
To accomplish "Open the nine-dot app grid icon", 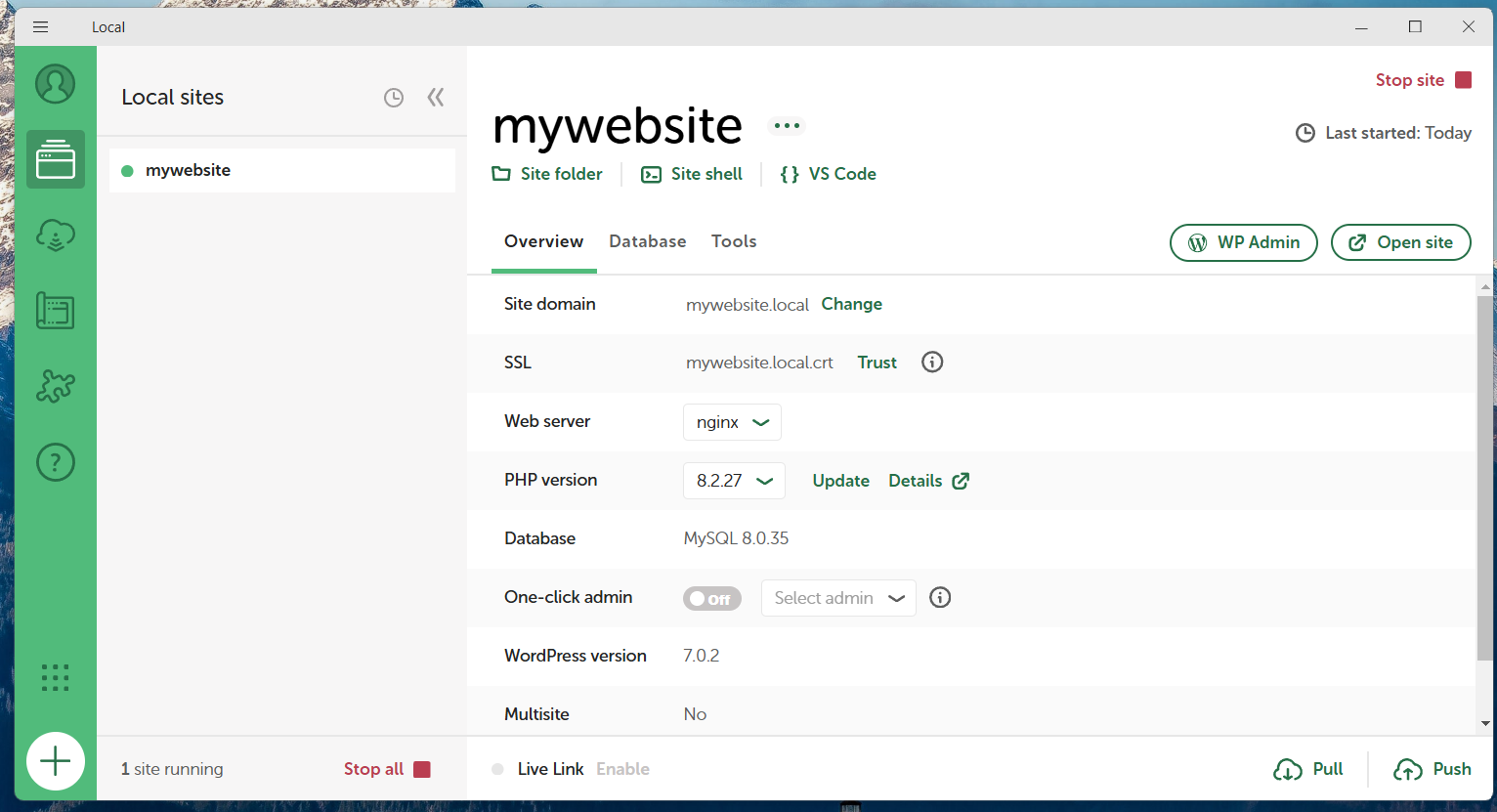I will pyautogui.click(x=56, y=677).
